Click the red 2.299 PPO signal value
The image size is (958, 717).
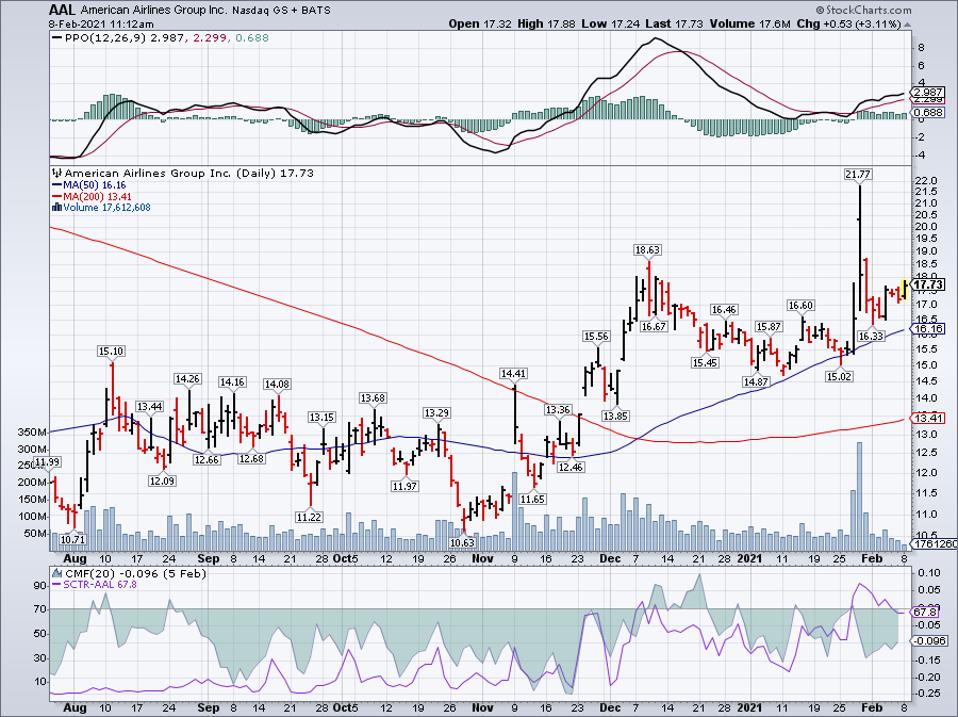coord(208,38)
